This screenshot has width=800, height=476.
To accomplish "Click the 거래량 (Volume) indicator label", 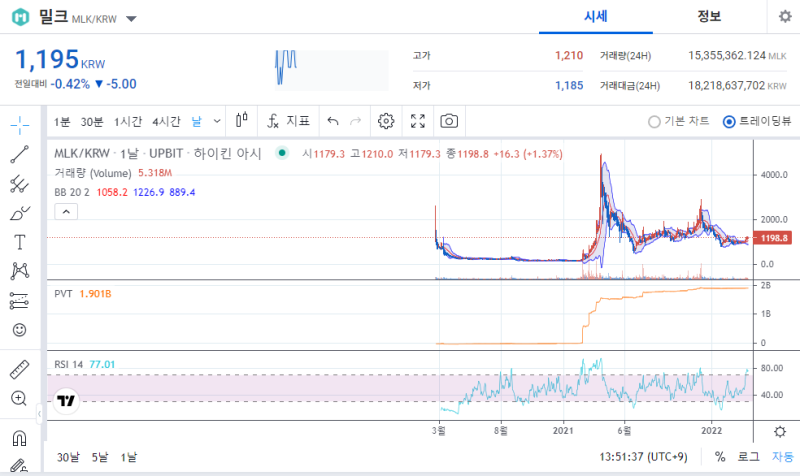I will [93, 173].
